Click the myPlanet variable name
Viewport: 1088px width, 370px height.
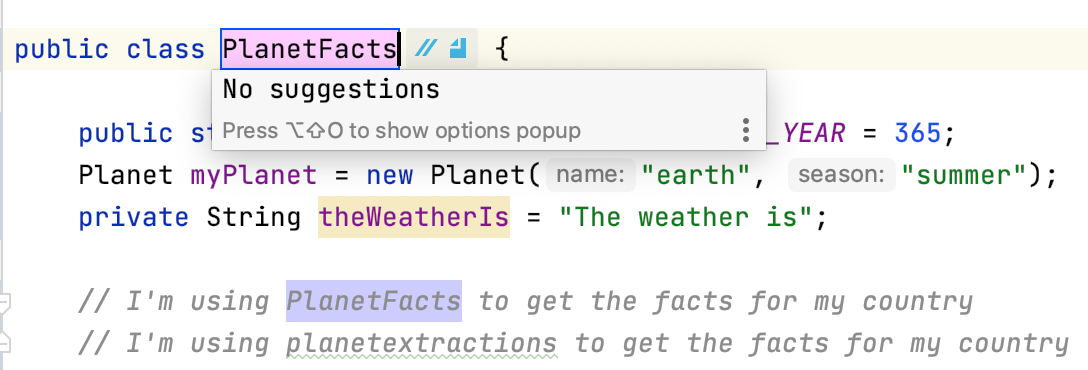coord(253,175)
